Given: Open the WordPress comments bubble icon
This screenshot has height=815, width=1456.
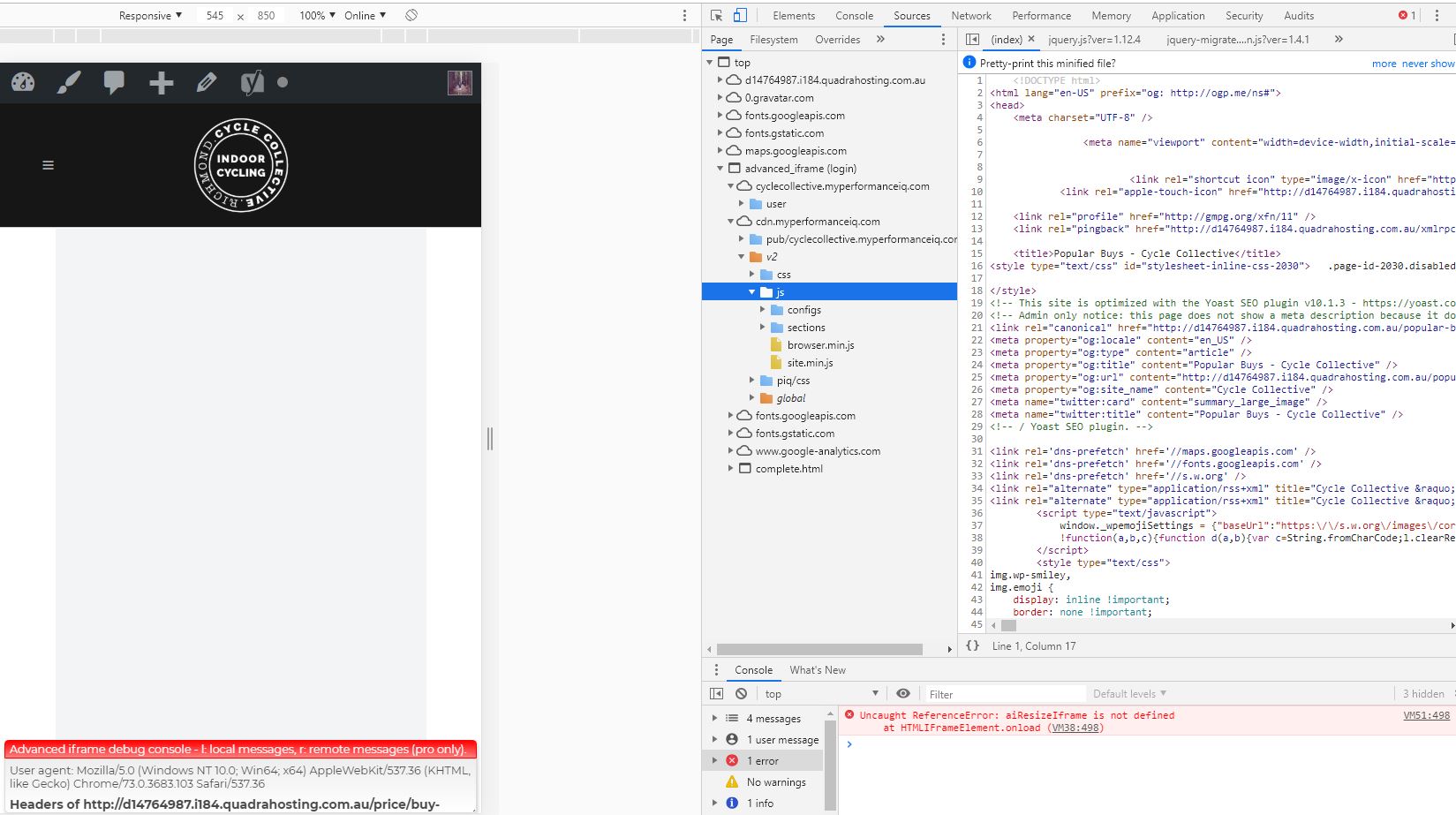Looking at the screenshot, I should [114, 83].
